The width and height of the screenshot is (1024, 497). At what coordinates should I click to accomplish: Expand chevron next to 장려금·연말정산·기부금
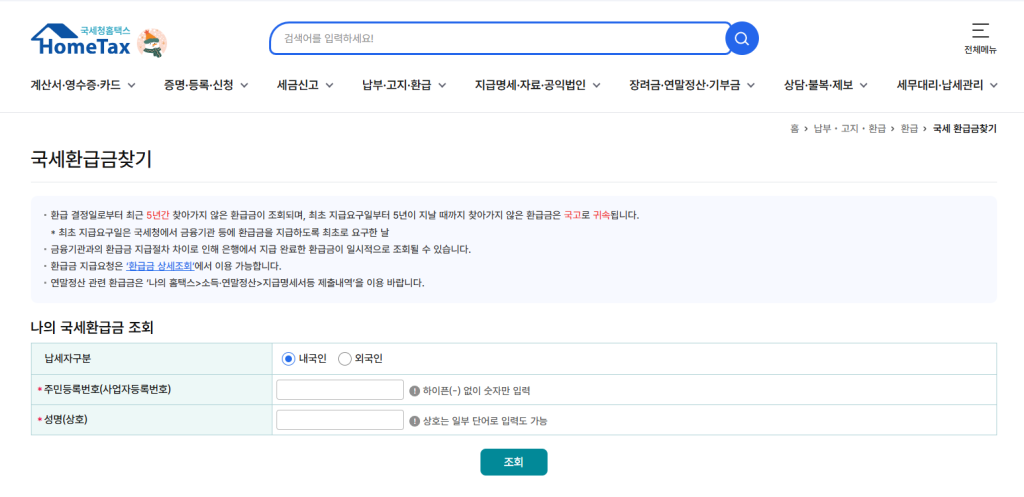(751, 85)
